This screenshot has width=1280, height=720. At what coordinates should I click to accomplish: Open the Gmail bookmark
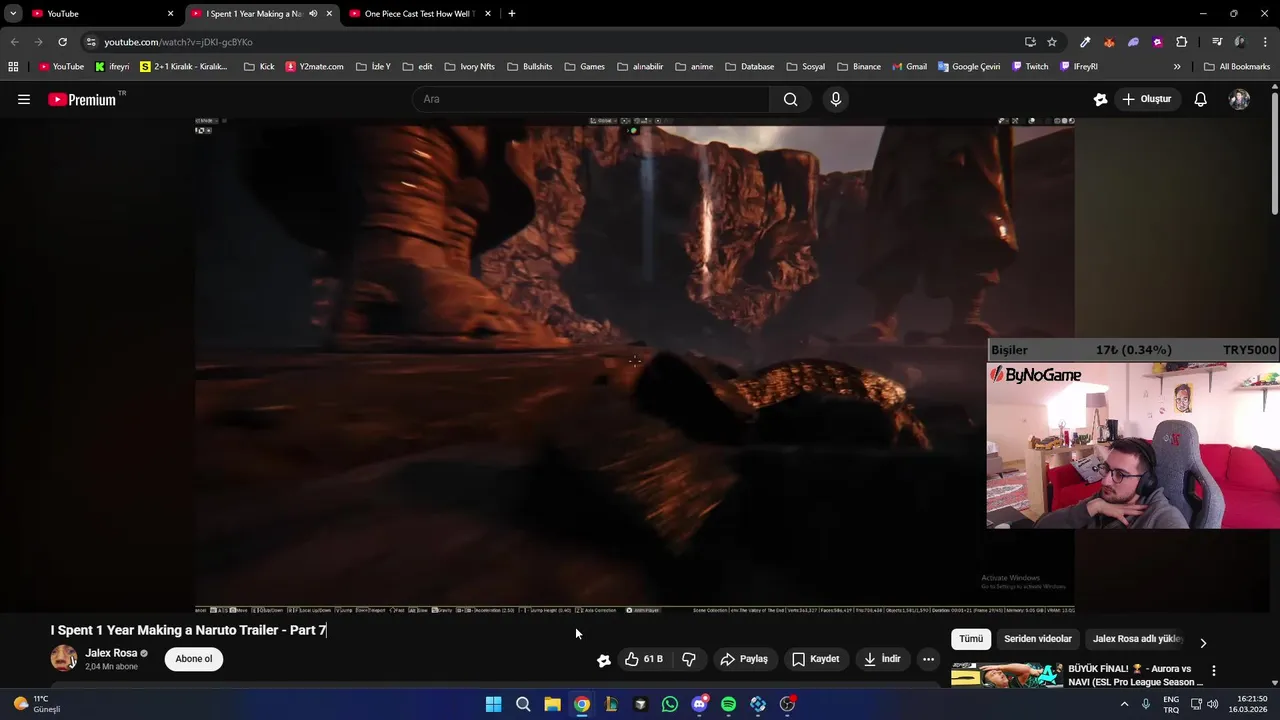[x=908, y=67]
